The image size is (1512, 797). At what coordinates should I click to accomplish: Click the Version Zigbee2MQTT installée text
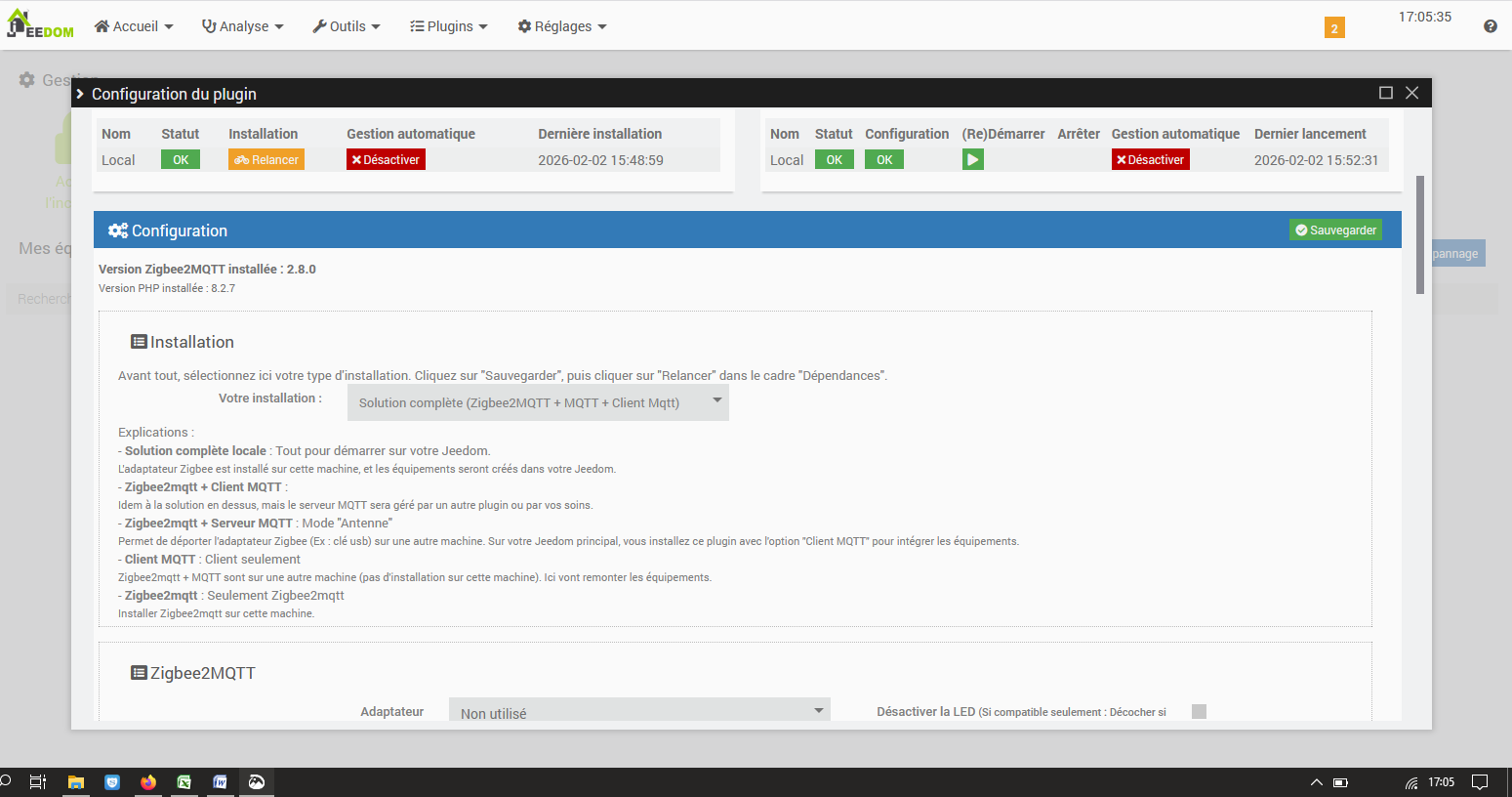pyautogui.click(x=207, y=269)
